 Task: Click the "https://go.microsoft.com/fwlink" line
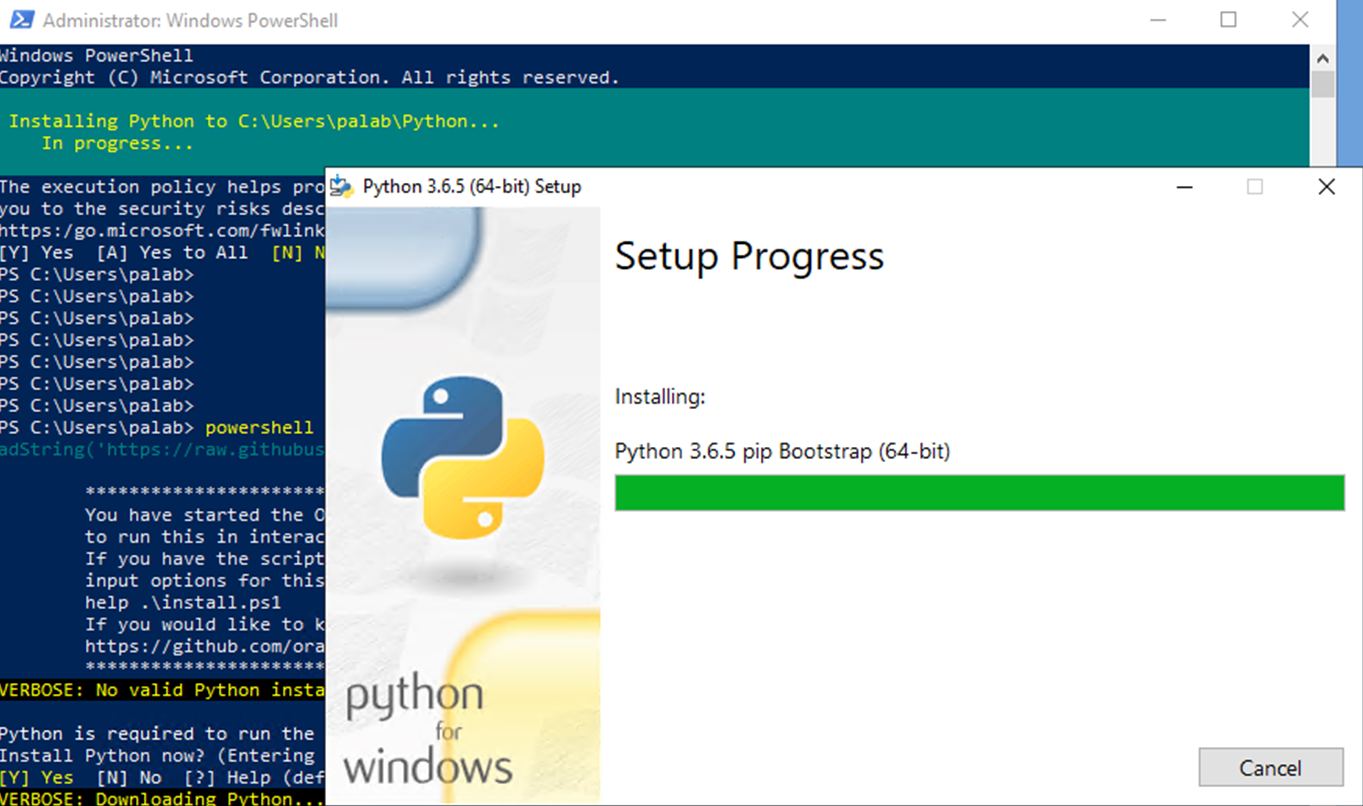pos(162,230)
